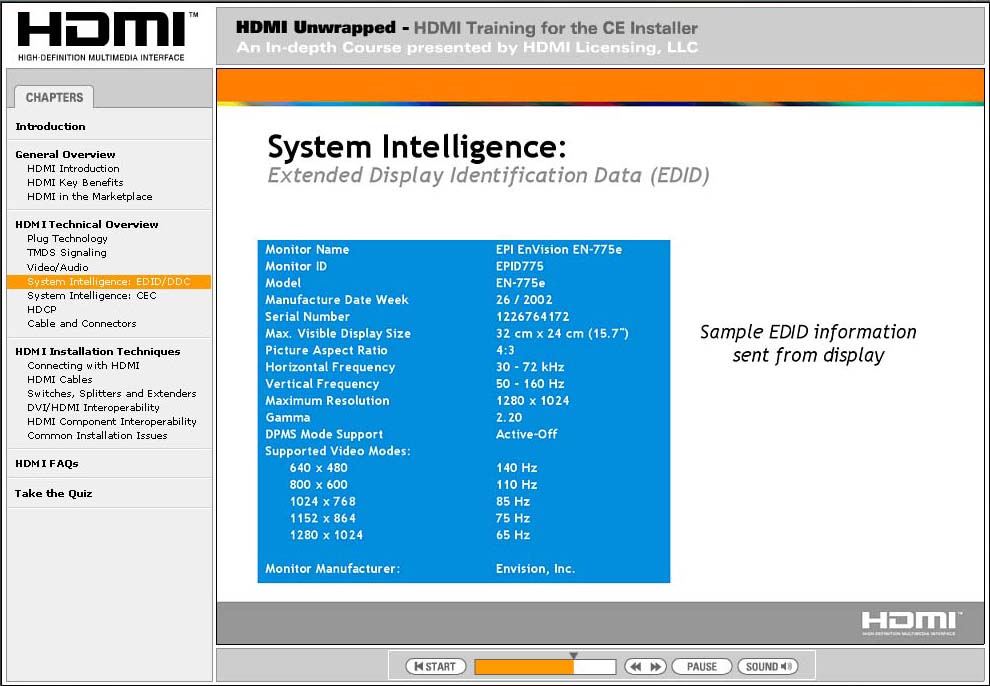Click the progress position marker triangle
This screenshot has height=686, width=990.
(573, 656)
